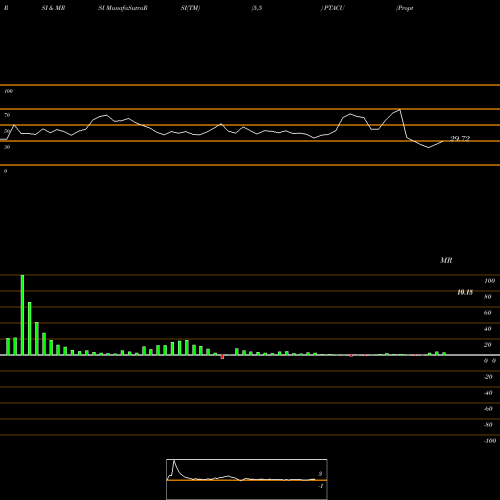Click the 60 label on the MR axis
The image size is (500, 500).
[x=487, y=313]
